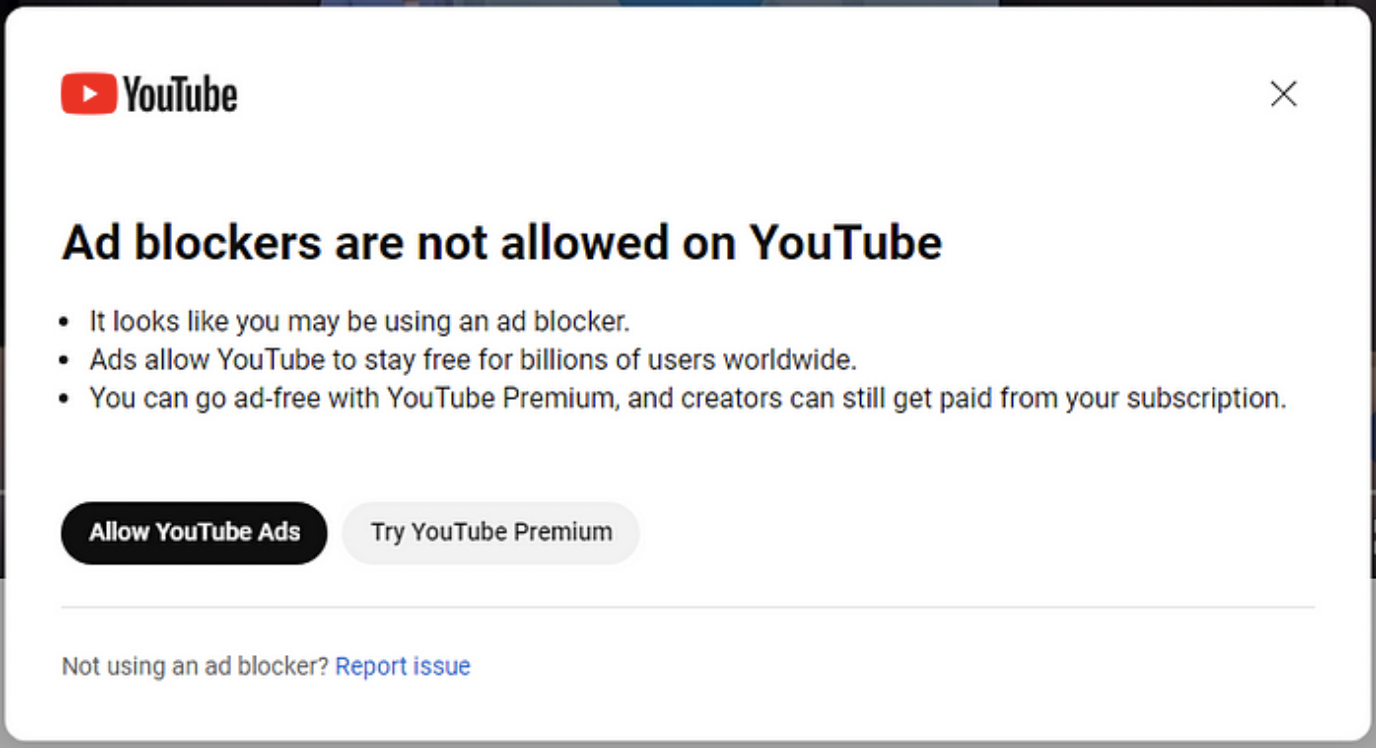Open the Report issue link

(x=404, y=666)
